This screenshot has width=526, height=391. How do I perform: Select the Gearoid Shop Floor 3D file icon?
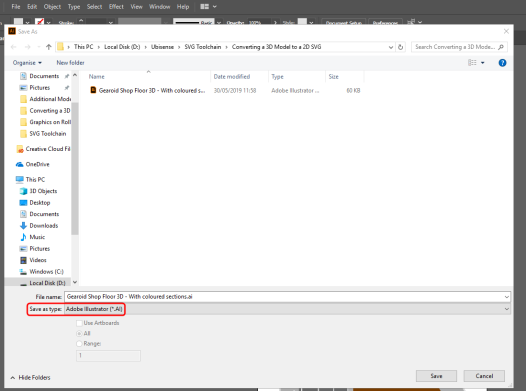(93, 90)
